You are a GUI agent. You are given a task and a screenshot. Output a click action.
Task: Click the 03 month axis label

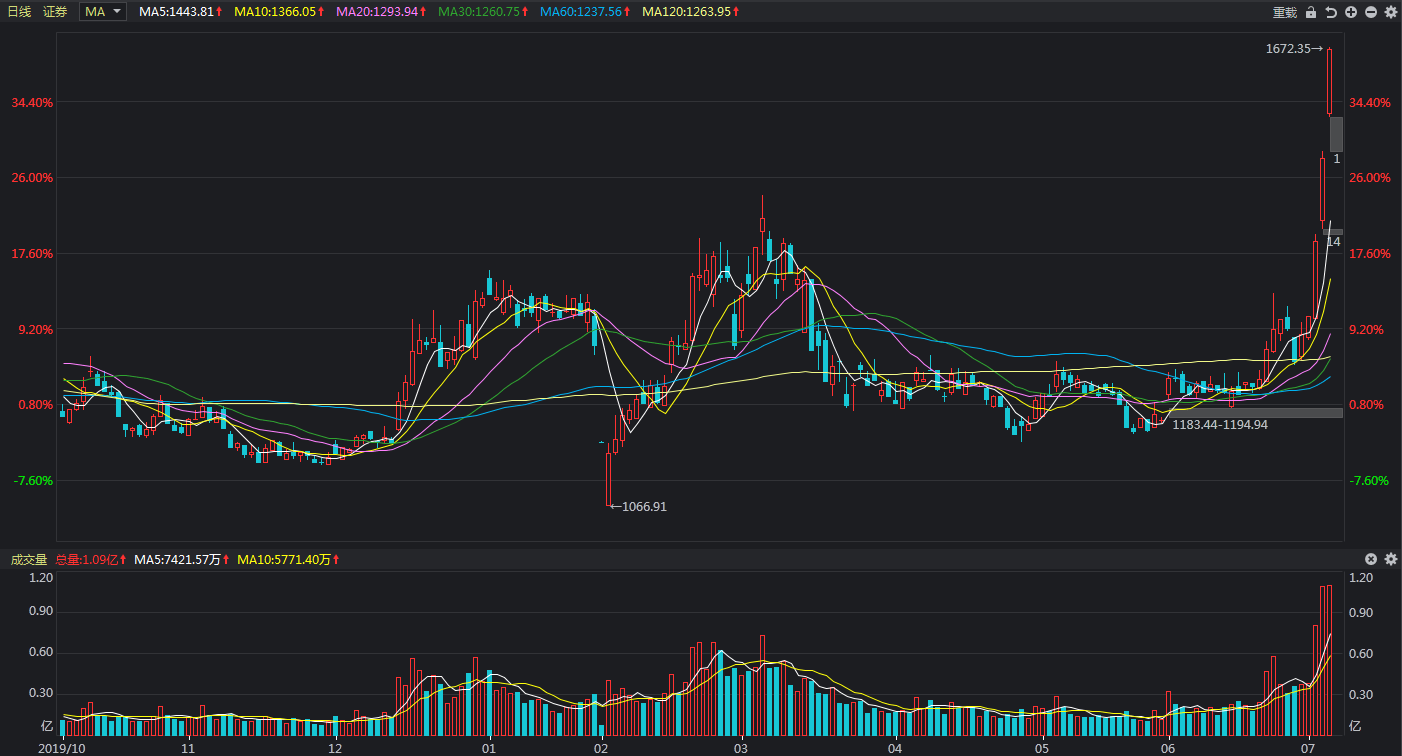pos(741,747)
